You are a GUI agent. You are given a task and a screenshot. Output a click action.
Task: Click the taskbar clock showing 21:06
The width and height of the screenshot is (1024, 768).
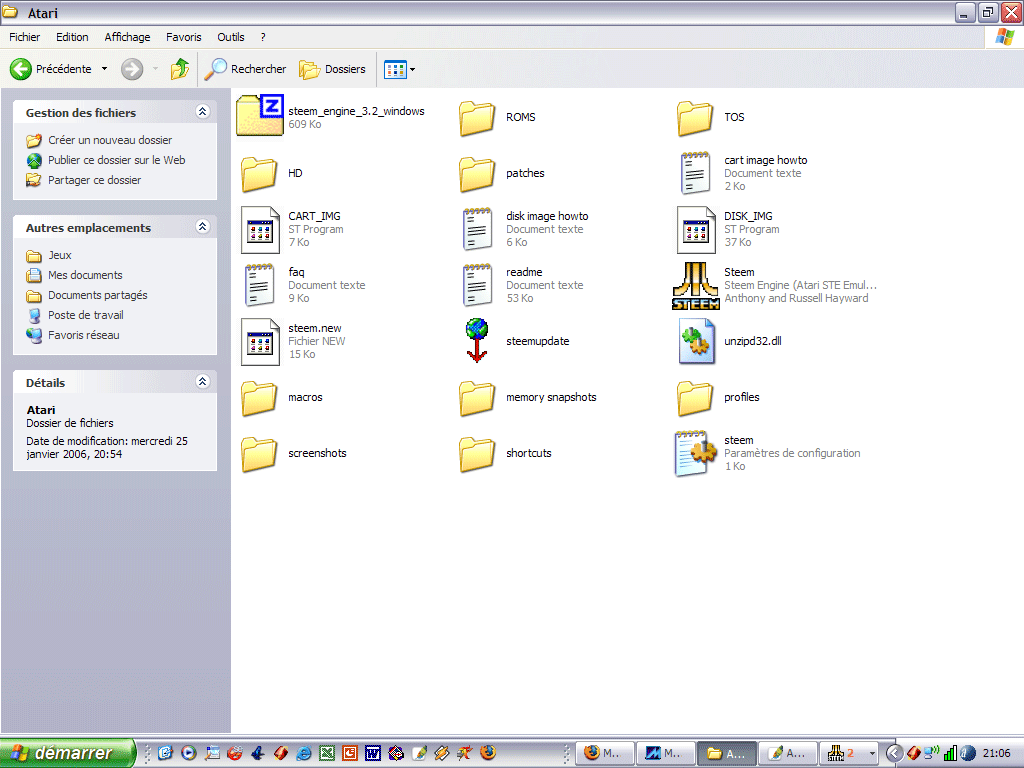[997, 754]
